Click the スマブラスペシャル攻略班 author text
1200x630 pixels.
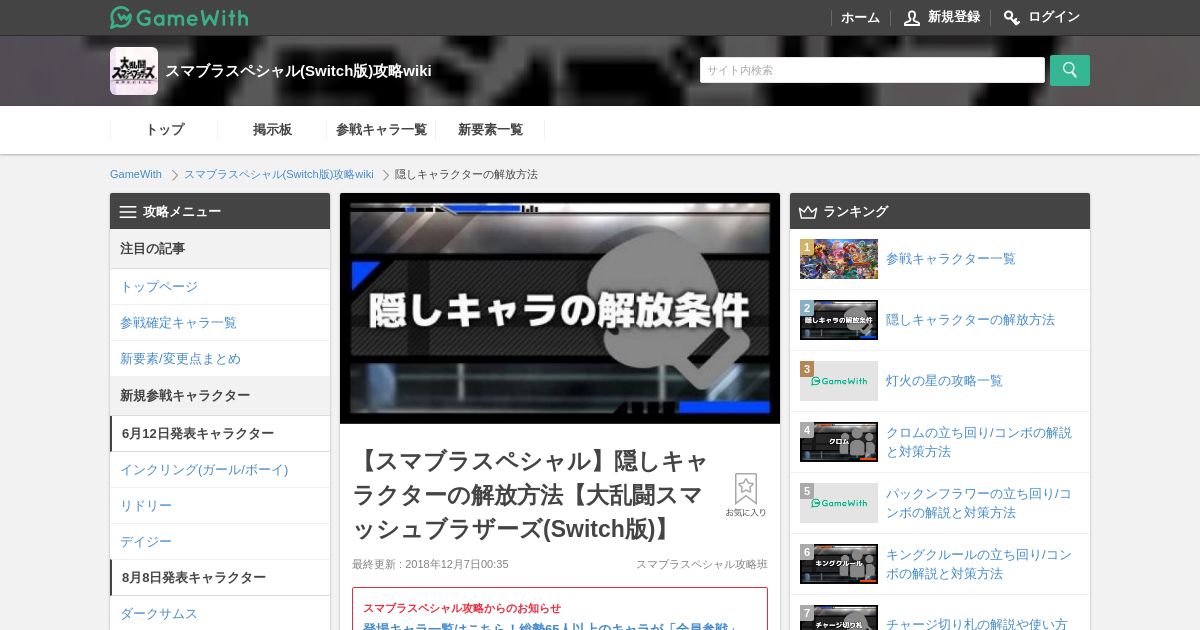click(702, 564)
